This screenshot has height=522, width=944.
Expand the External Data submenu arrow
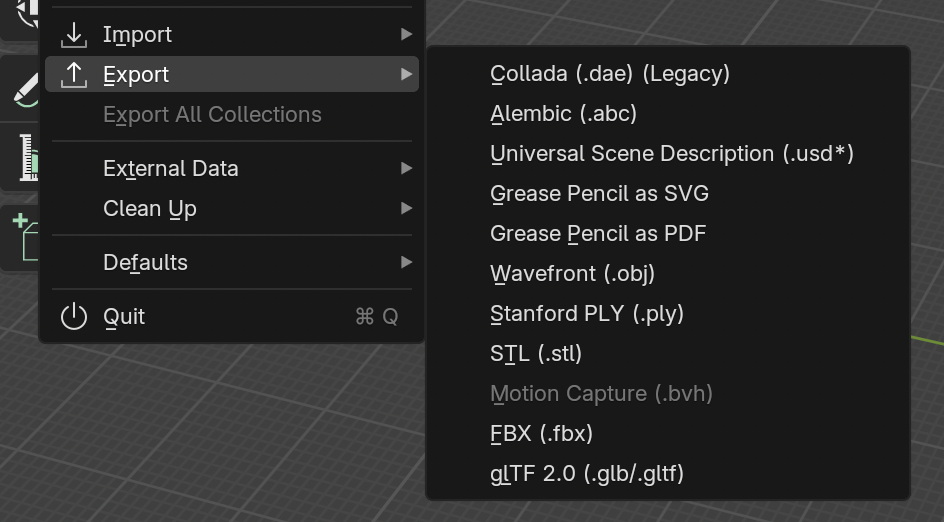(406, 169)
